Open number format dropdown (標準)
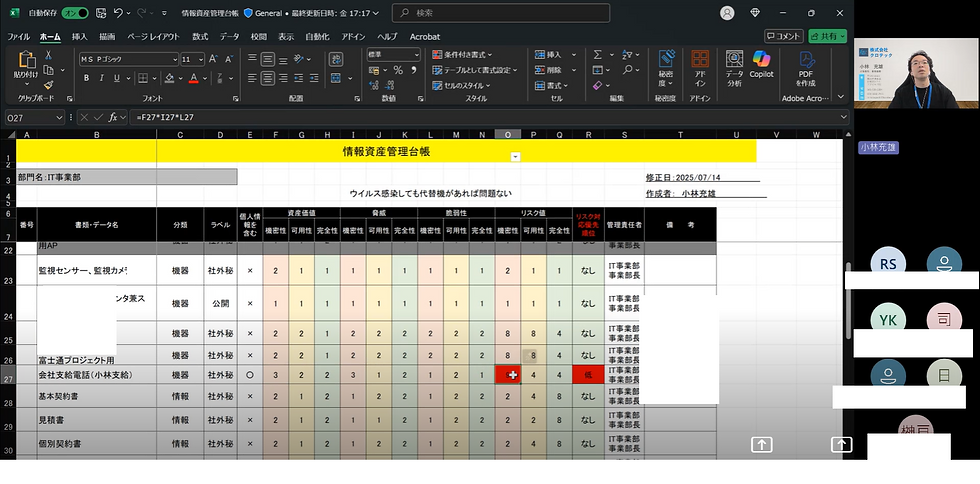Viewport: 980px width, 484px height. click(417, 54)
